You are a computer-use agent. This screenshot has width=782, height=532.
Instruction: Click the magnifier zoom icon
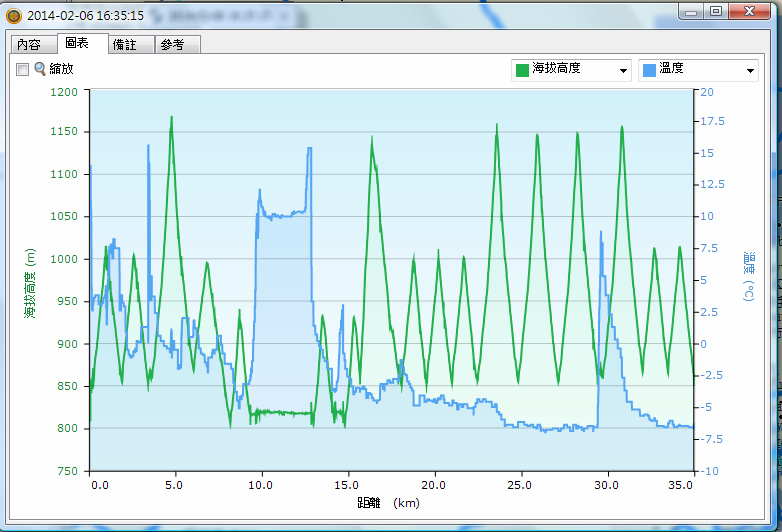click(40, 69)
